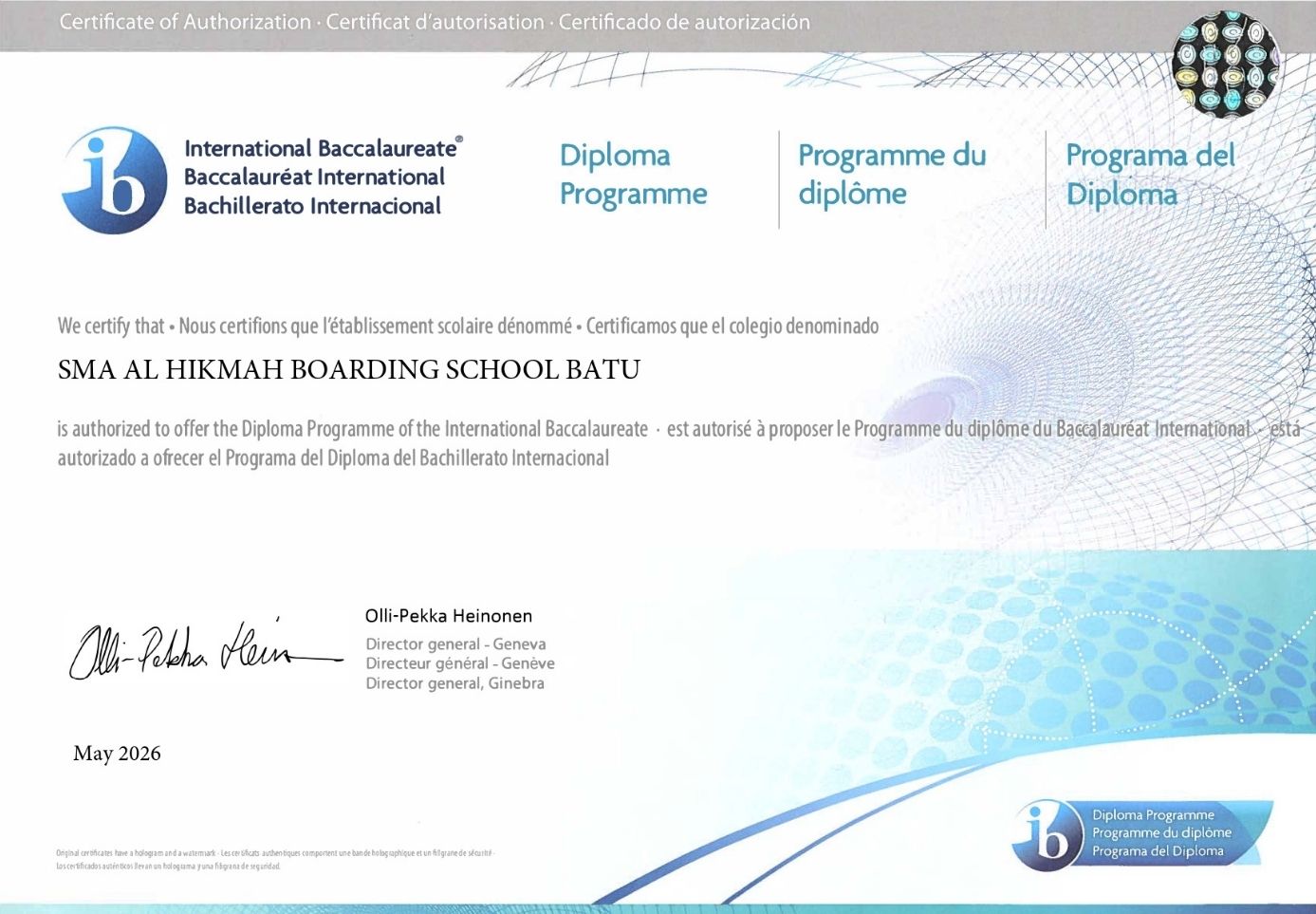This screenshot has height=914, width=1316.
Task: Click 'Baccalauréat International' beside the logo
Action: pyautogui.click(x=314, y=177)
